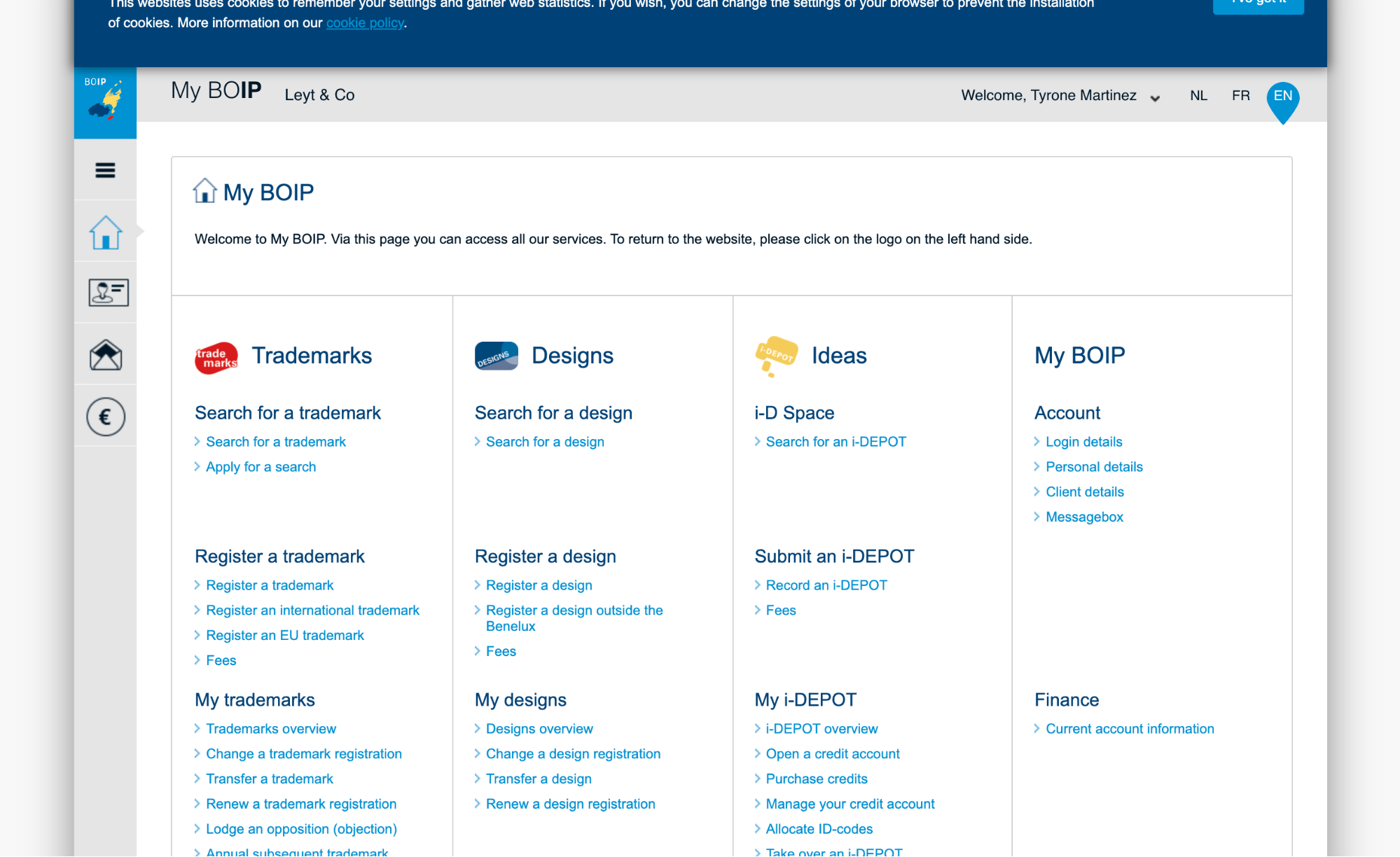Open the account card icon in sidebar

(x=108, y=292)
